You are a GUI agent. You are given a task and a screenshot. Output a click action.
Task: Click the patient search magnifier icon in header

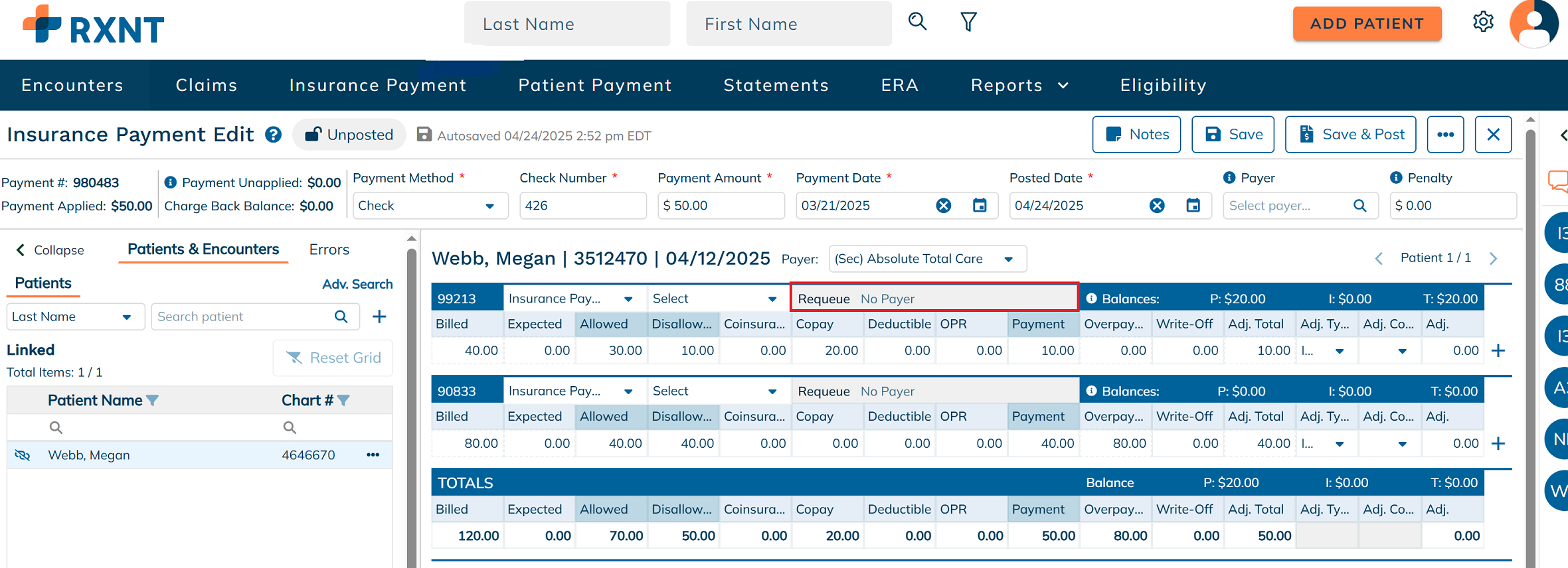(x=917, y=22)
